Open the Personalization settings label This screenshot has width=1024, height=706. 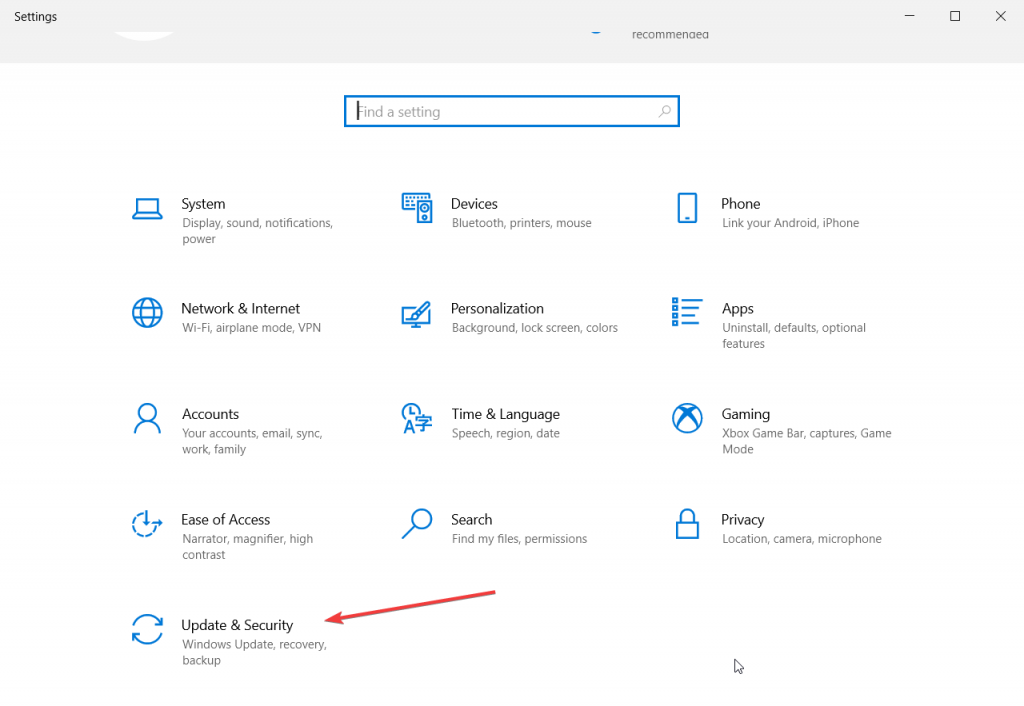click(497, 309)
